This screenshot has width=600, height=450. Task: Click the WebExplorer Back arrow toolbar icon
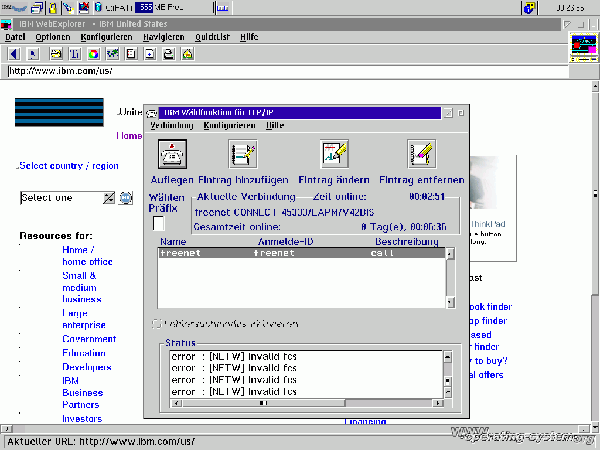pos(14,54)
